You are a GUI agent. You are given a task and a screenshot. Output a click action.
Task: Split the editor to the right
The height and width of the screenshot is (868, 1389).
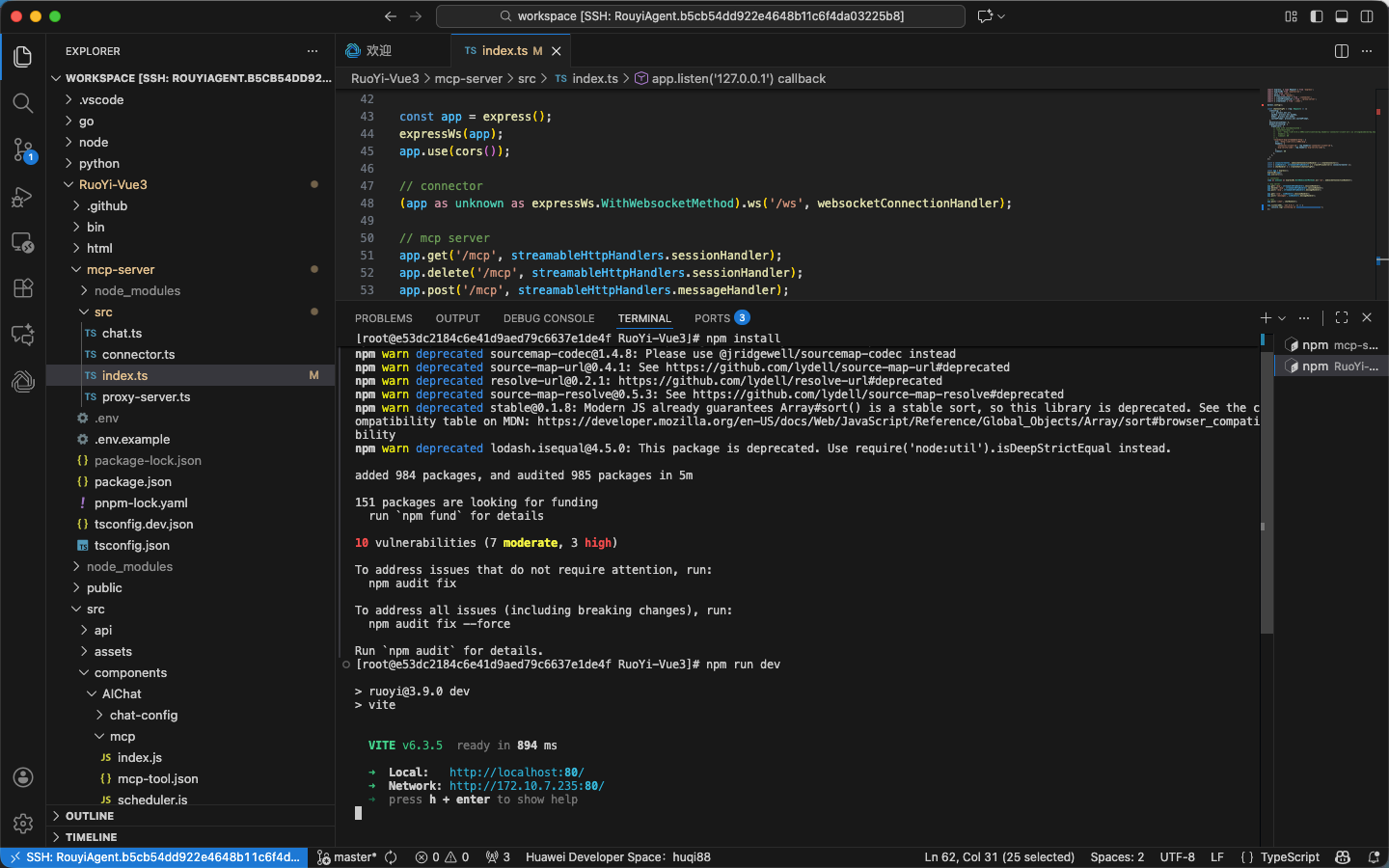click(1342, 51)
